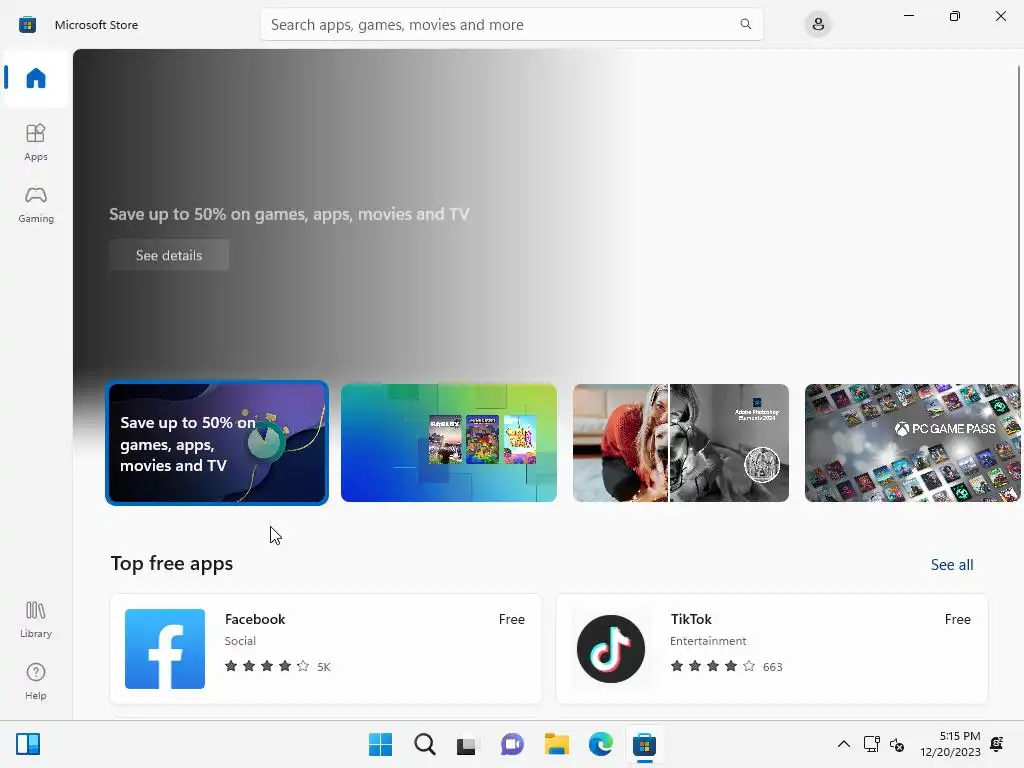Click the muted volume tray icon
Image resolution: width=1024 pixels, height=768 pixels.
(x=897, y=744)
